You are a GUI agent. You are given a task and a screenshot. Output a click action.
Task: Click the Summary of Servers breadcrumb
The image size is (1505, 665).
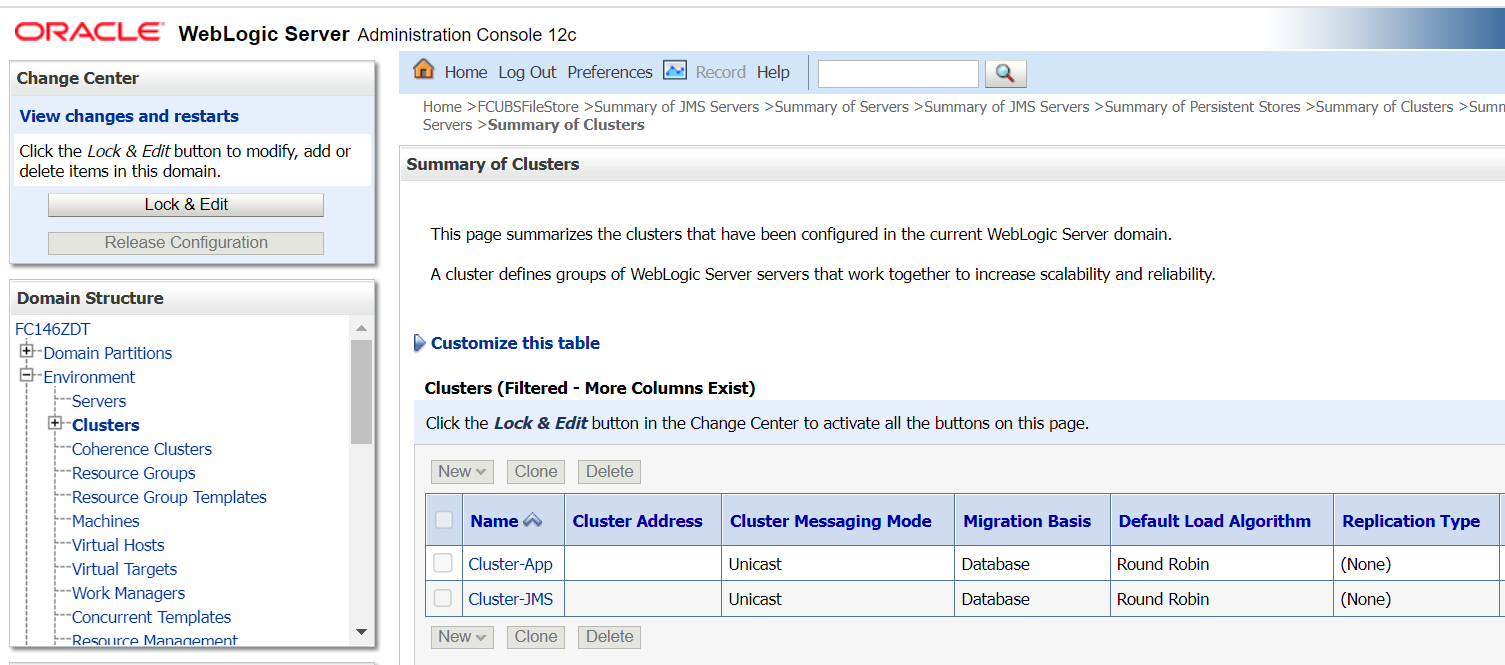pos(841,107)
